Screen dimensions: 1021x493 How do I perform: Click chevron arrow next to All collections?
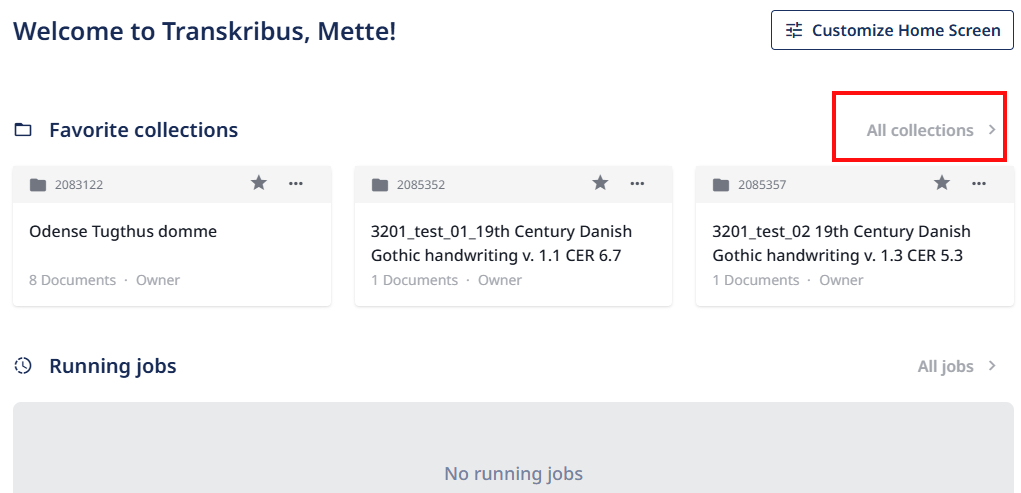[x=992, y=130]
